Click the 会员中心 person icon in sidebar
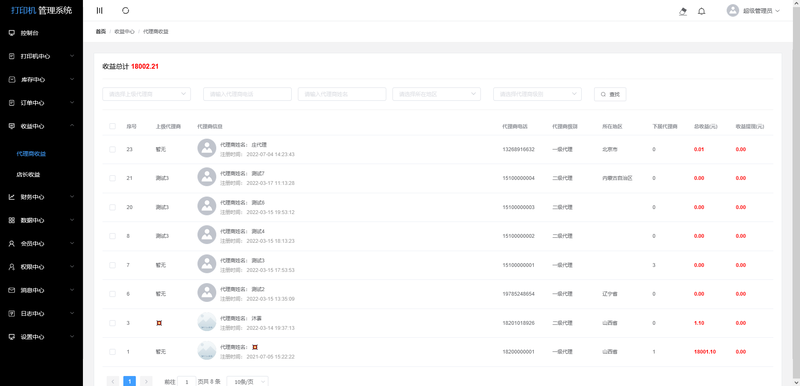This screenshot has height=386, width=800. pos(12,244)
